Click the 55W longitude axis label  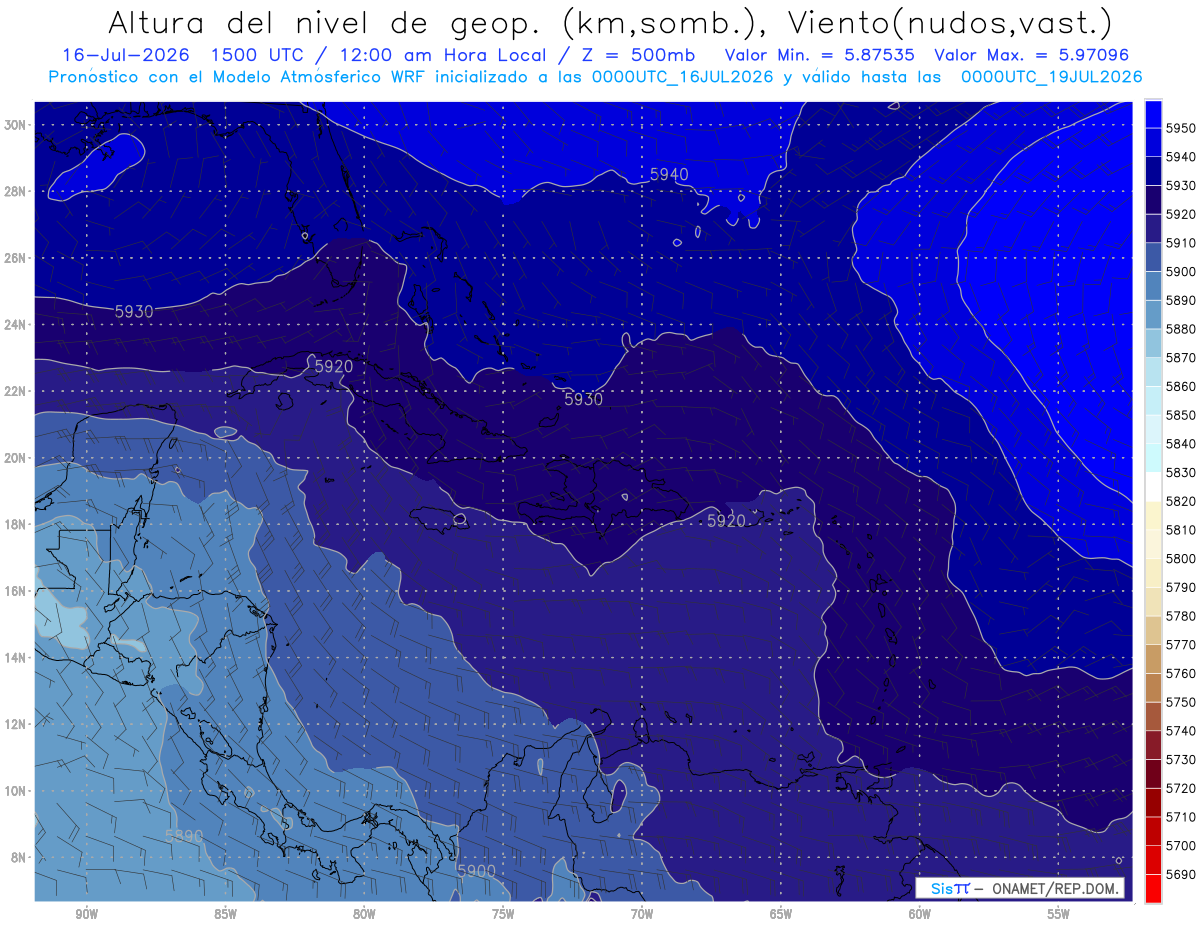(1059, 913)
